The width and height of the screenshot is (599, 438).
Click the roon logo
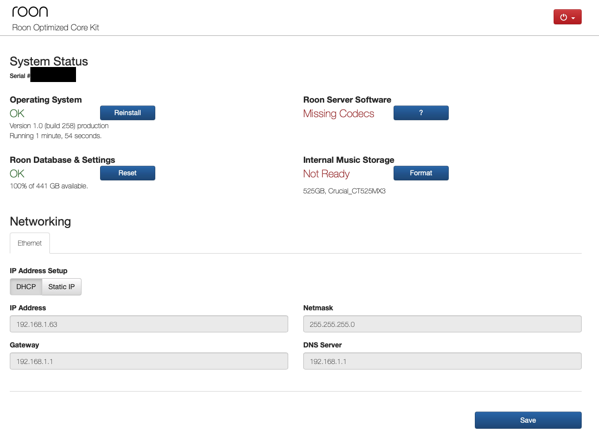30,11
